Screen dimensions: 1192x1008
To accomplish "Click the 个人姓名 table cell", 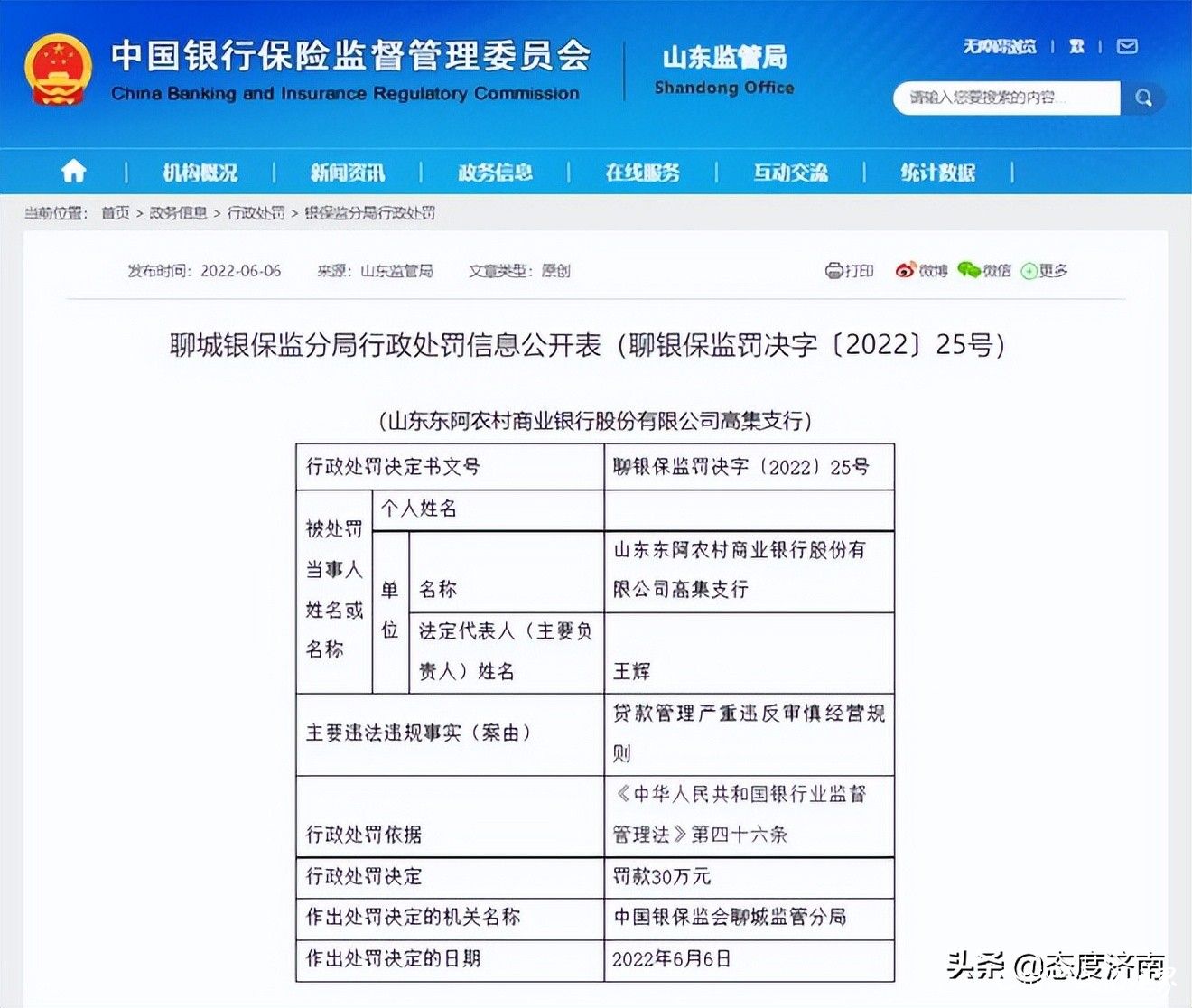I will (489, 509).
